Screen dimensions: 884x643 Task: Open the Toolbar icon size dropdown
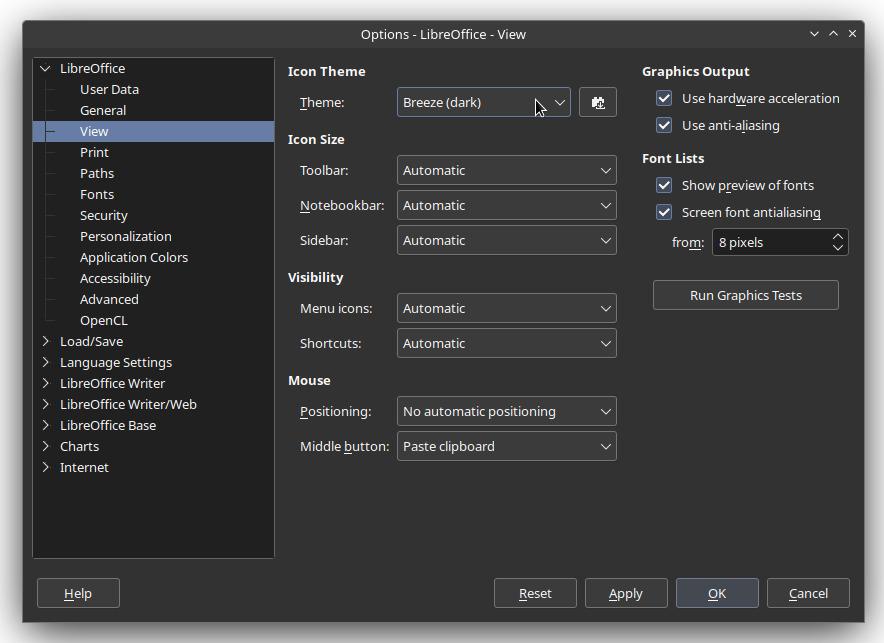coord(506,170)
